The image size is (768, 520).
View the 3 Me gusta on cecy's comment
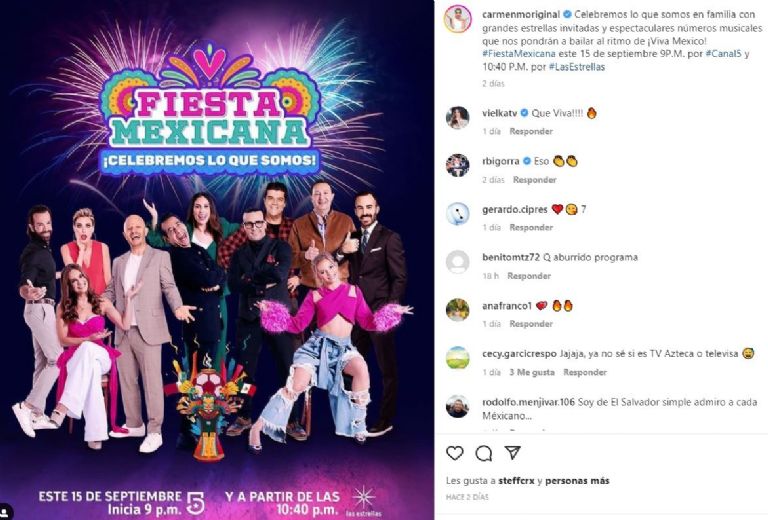coord(532,373)
